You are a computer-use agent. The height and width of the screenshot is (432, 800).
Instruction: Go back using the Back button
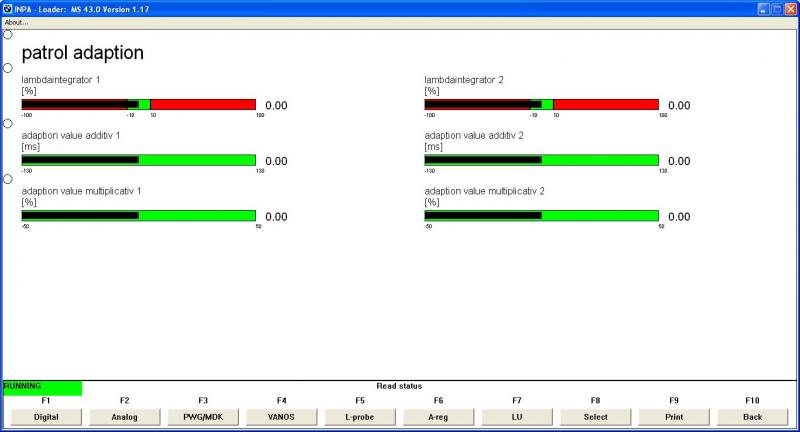752,416
